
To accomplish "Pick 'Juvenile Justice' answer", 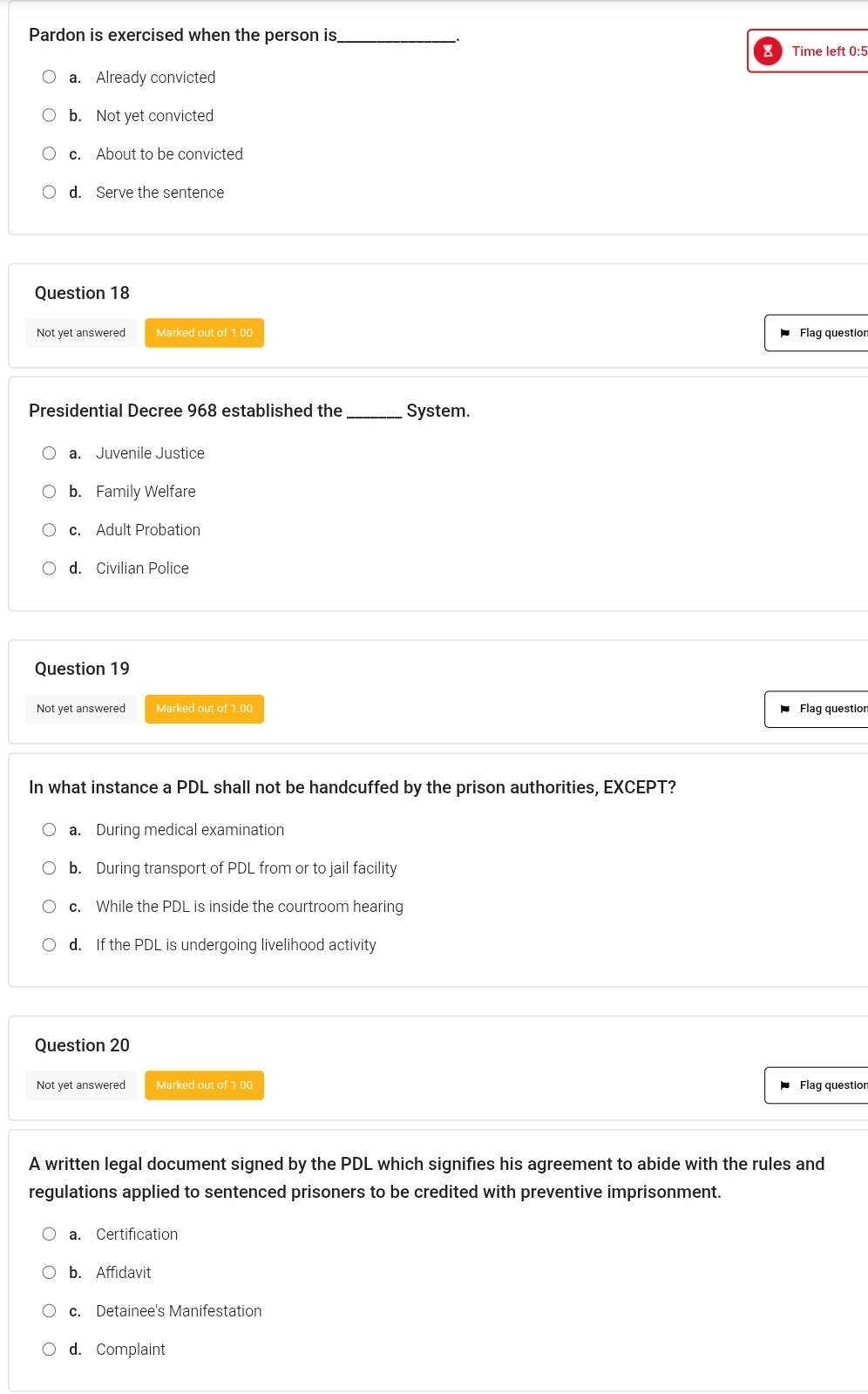I will tap(50, 453).
